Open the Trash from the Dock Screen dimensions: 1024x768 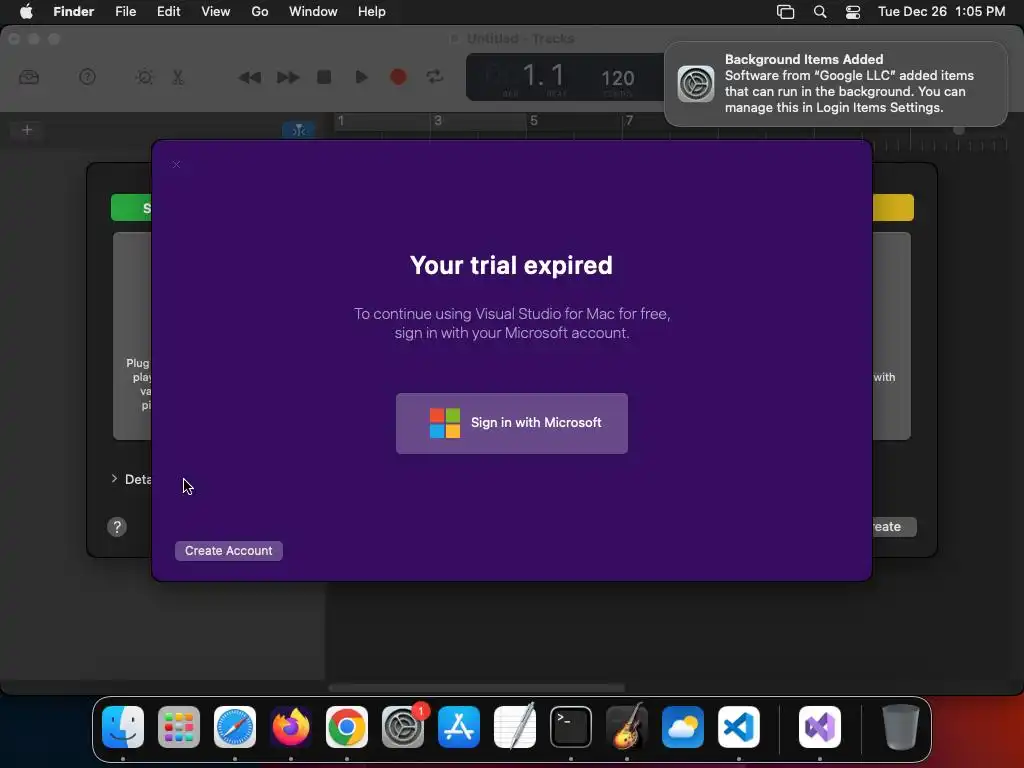(x=901, y=727)
